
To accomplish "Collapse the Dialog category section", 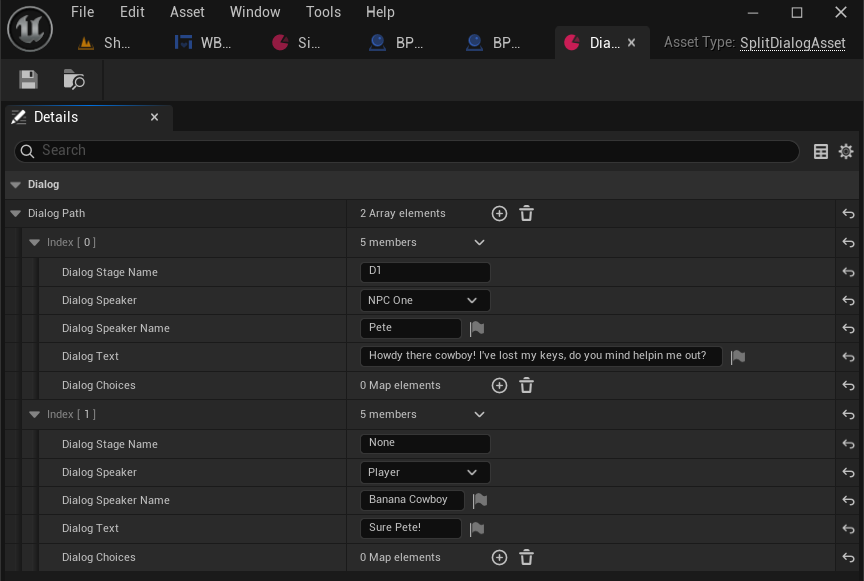I will (x=15, y=185).
